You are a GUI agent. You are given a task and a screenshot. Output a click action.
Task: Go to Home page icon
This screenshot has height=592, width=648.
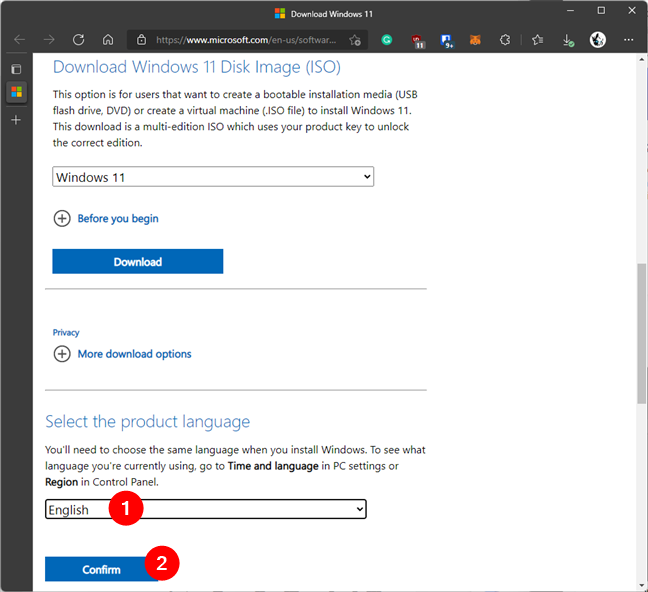tap(108, 40)
